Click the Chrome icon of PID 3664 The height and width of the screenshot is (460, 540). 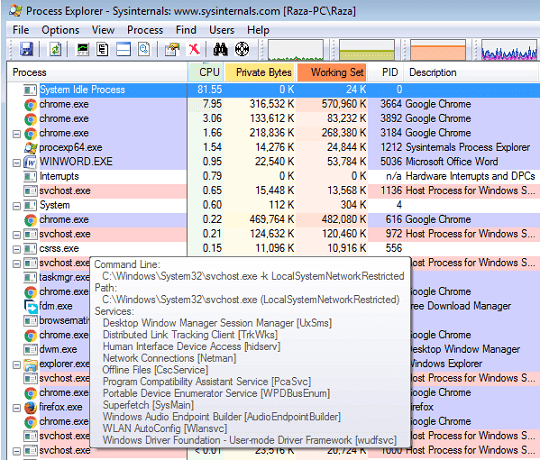[30, 105]
